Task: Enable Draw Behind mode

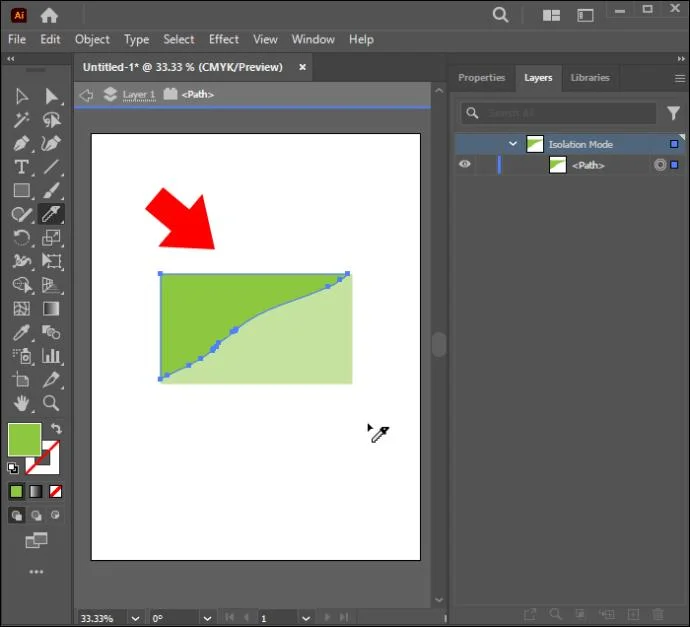Action: pos(36,515)
